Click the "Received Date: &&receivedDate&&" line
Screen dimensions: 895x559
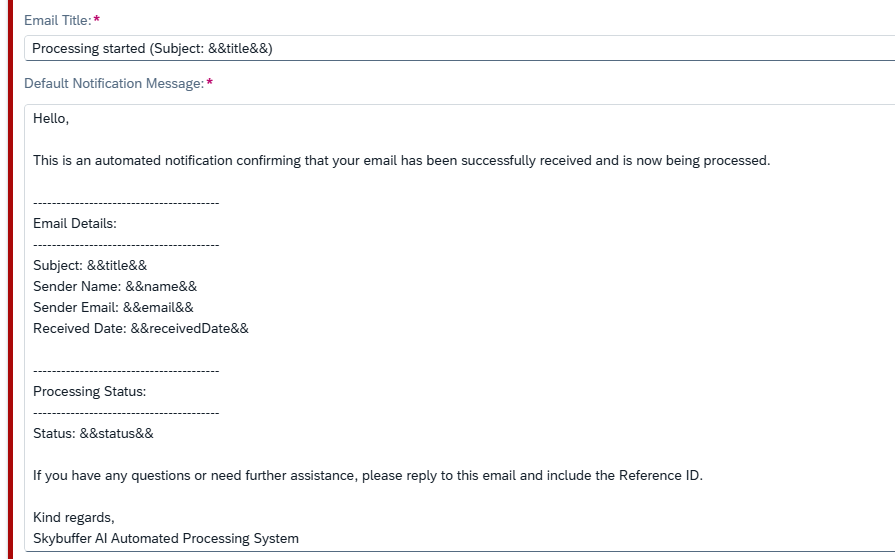(140, 328)
